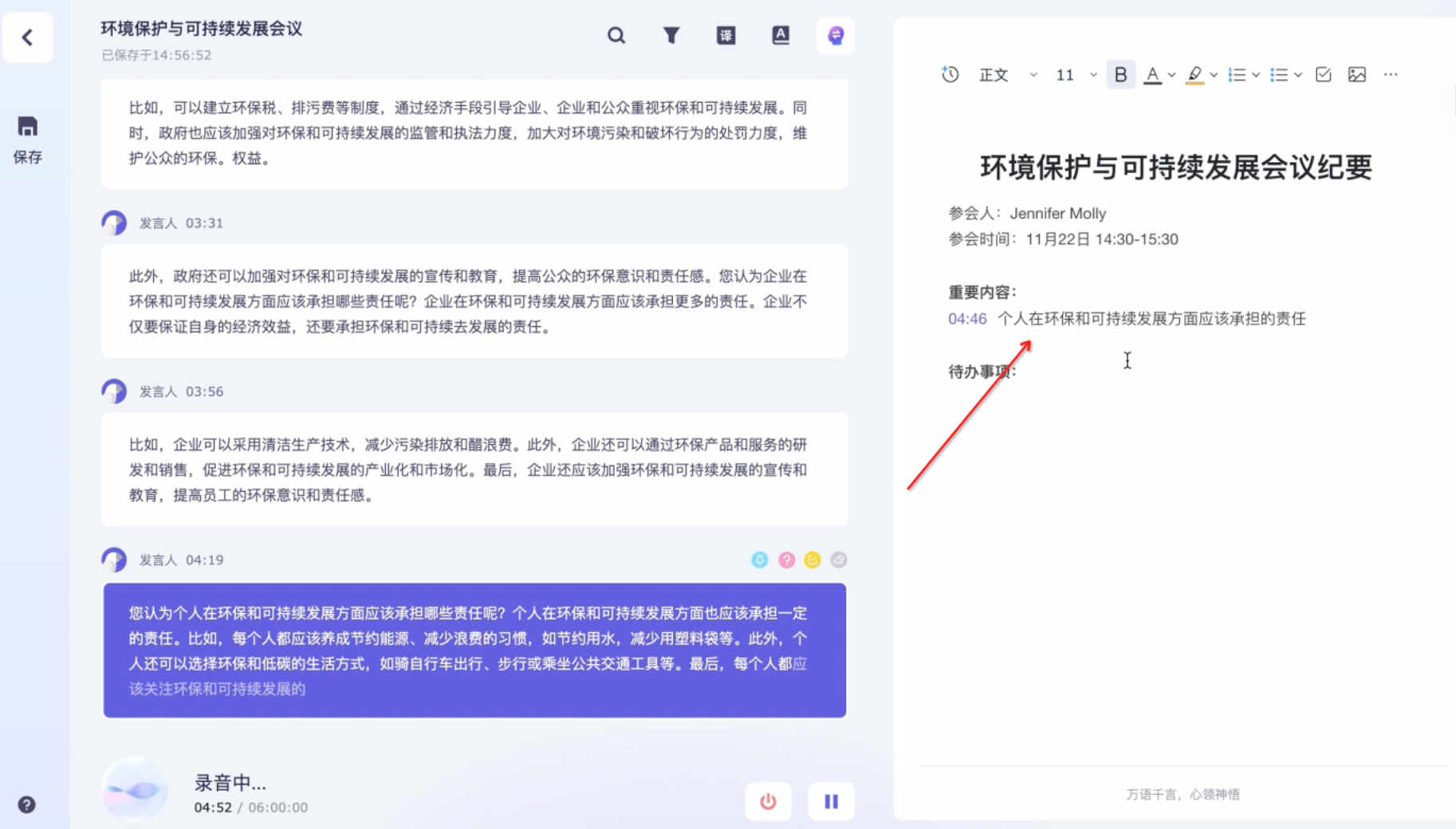Screen dimensions: 1456x829
Task: Open the highlight color picker arrow
Action: point(1214,75)
